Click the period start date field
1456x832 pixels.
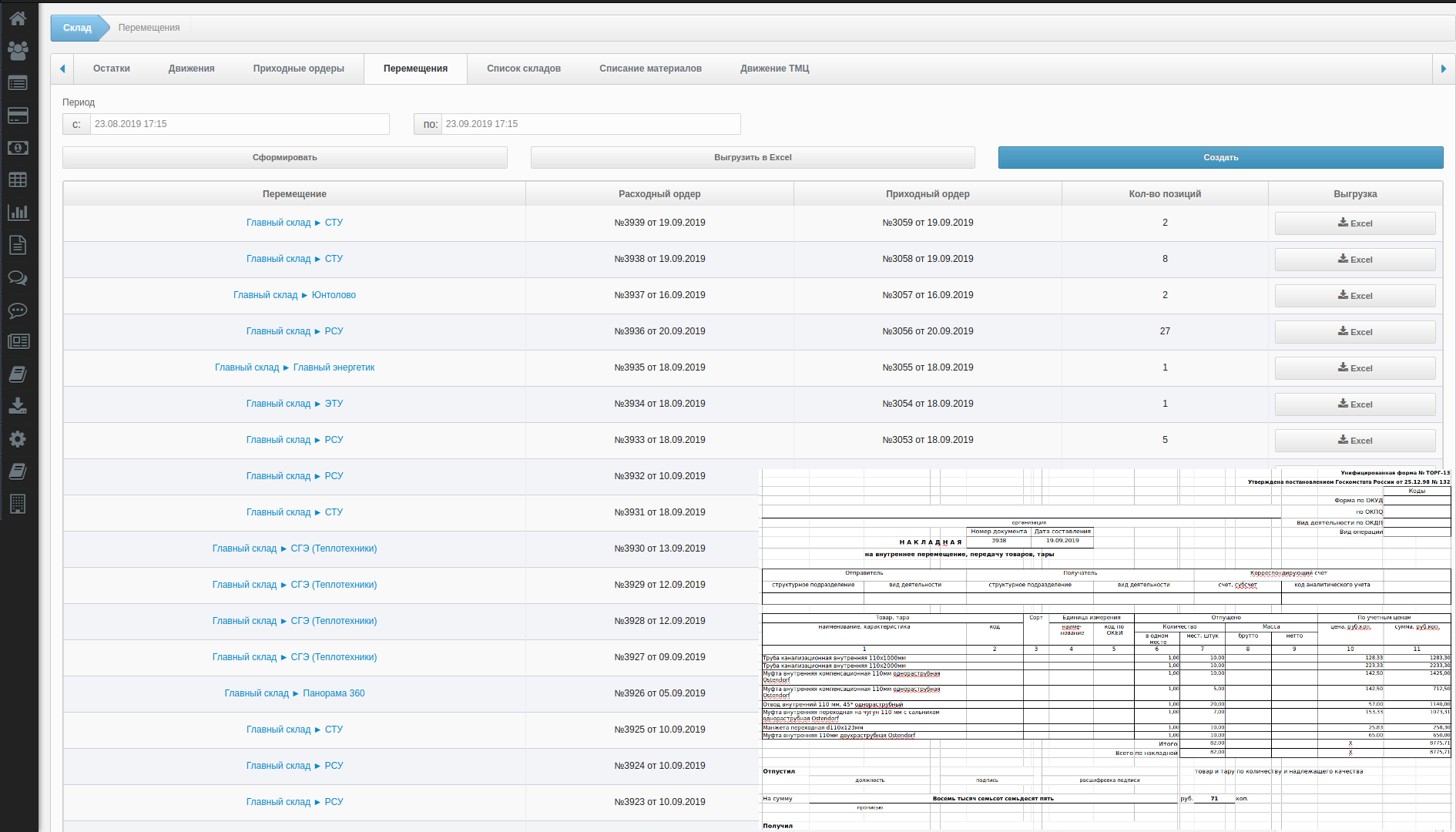(x=239, y=124)
